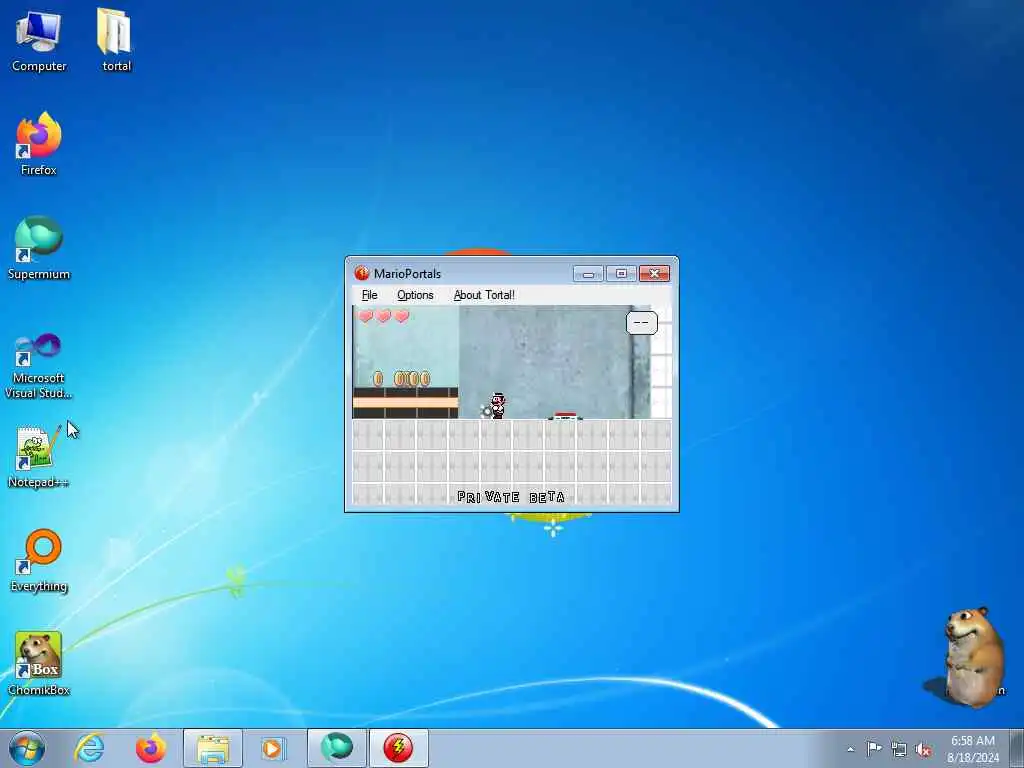Click the Show desktop taskbar strip
Screen dimensions: 1024x768
1017,748
